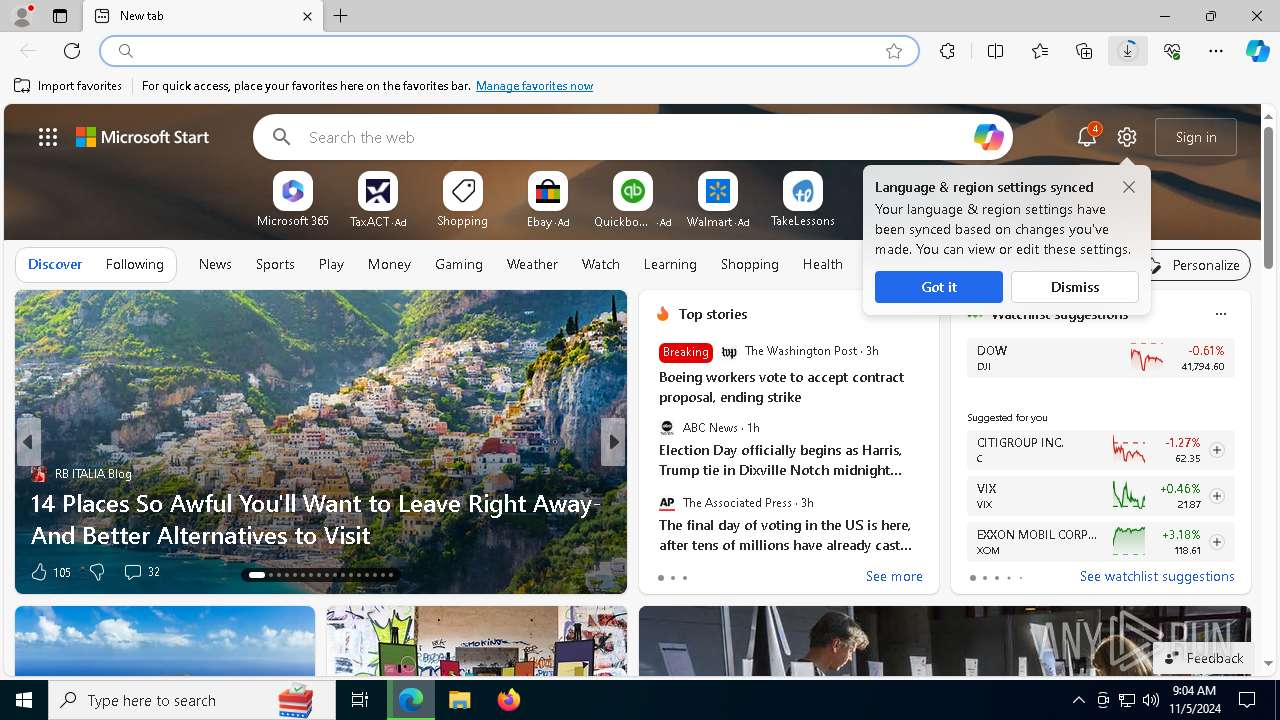This screenshot has height=720, width=1280.
Task: Add VIX to watchlist
Action: tap(1216, 496)
